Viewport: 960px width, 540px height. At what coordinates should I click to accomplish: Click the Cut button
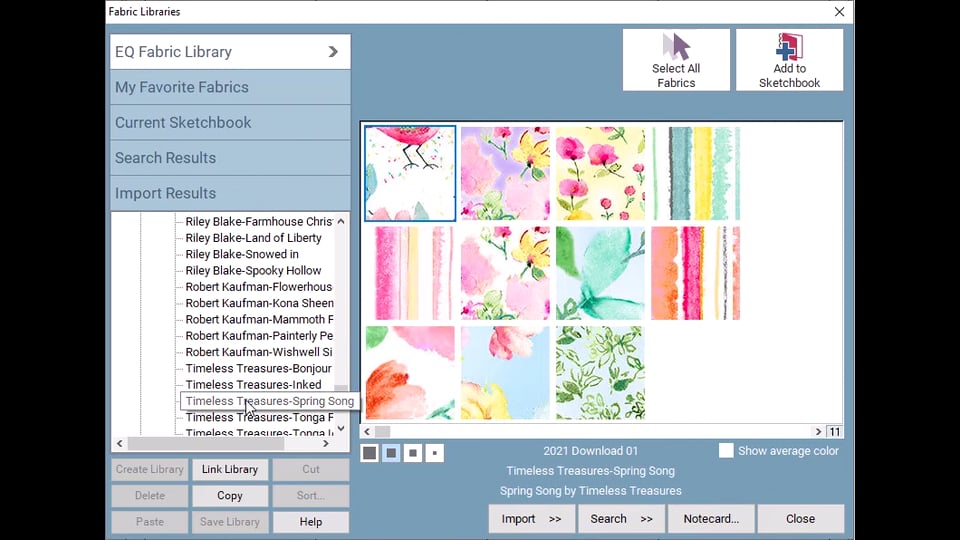(310, 469)
